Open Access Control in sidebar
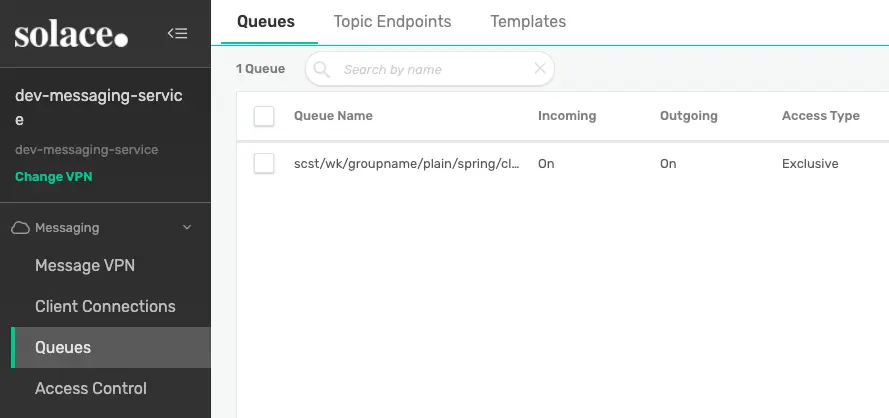The image size is (889, 418). (91, 388)
